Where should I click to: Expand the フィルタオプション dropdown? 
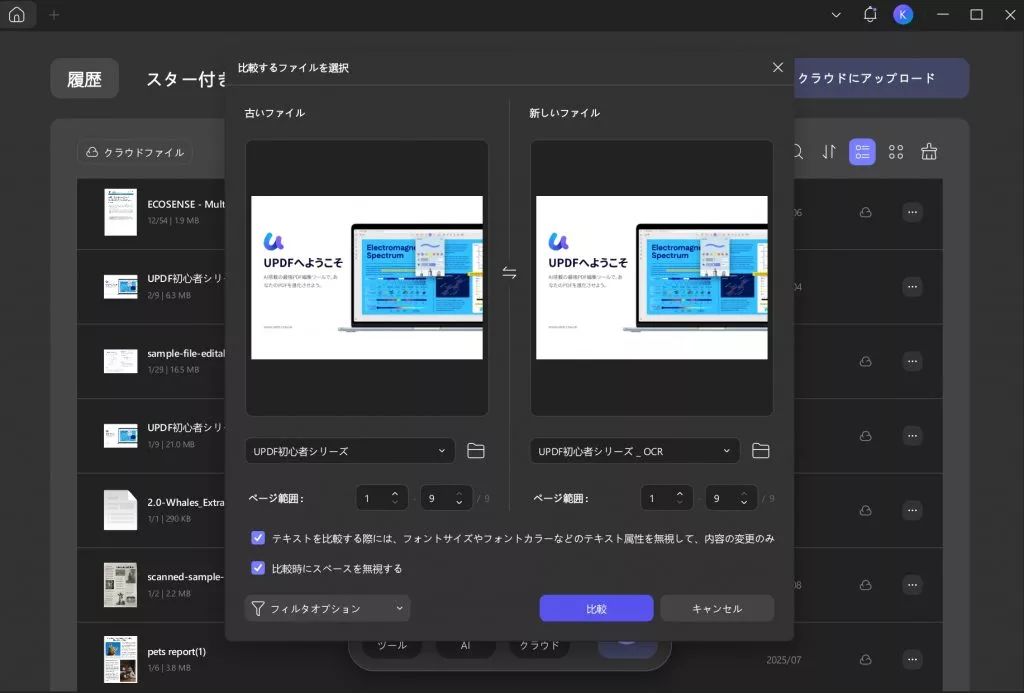327,608
